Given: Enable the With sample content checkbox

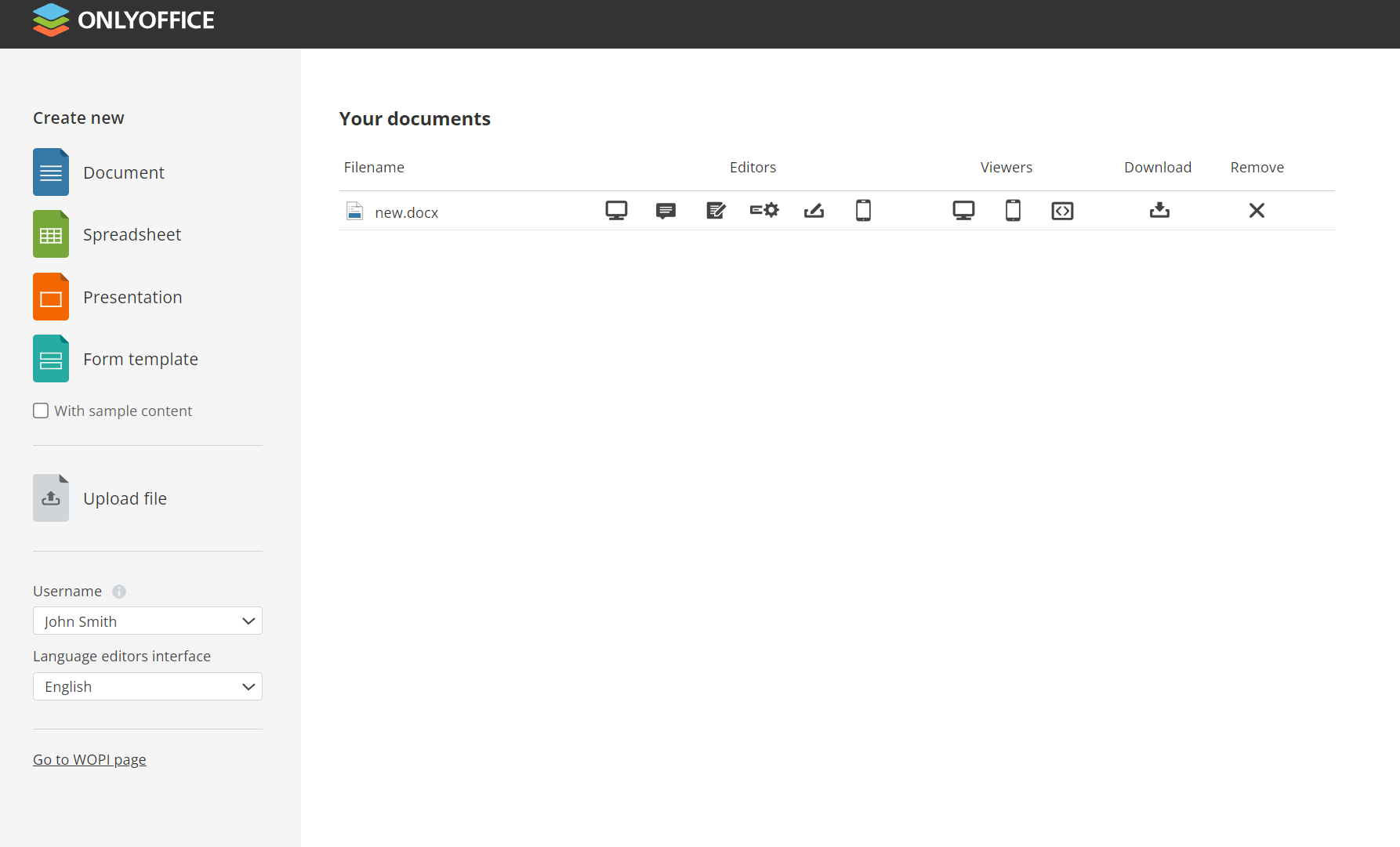Looking at the screenshot, I should click(40, 410).
